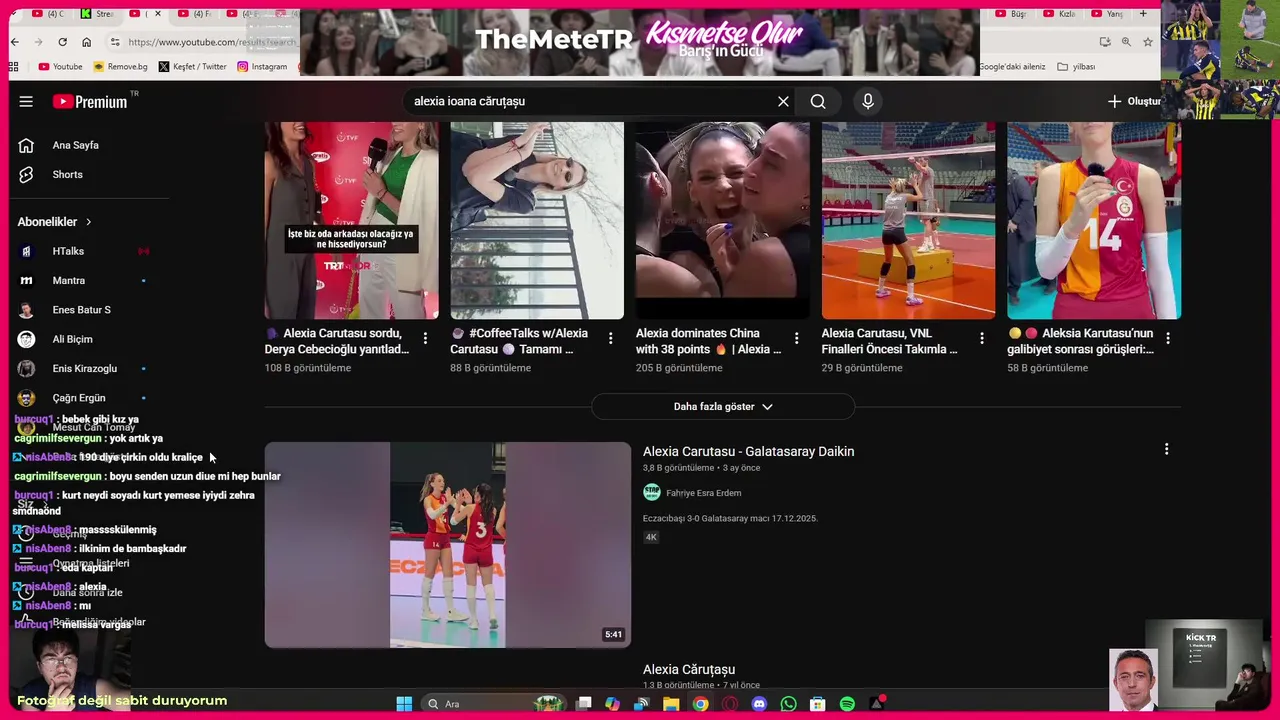This screenshot has height=720, width=1280.
Task: Play the jersey 14 galibiyet short thumbnail
Action: (x=1094, y=220)
